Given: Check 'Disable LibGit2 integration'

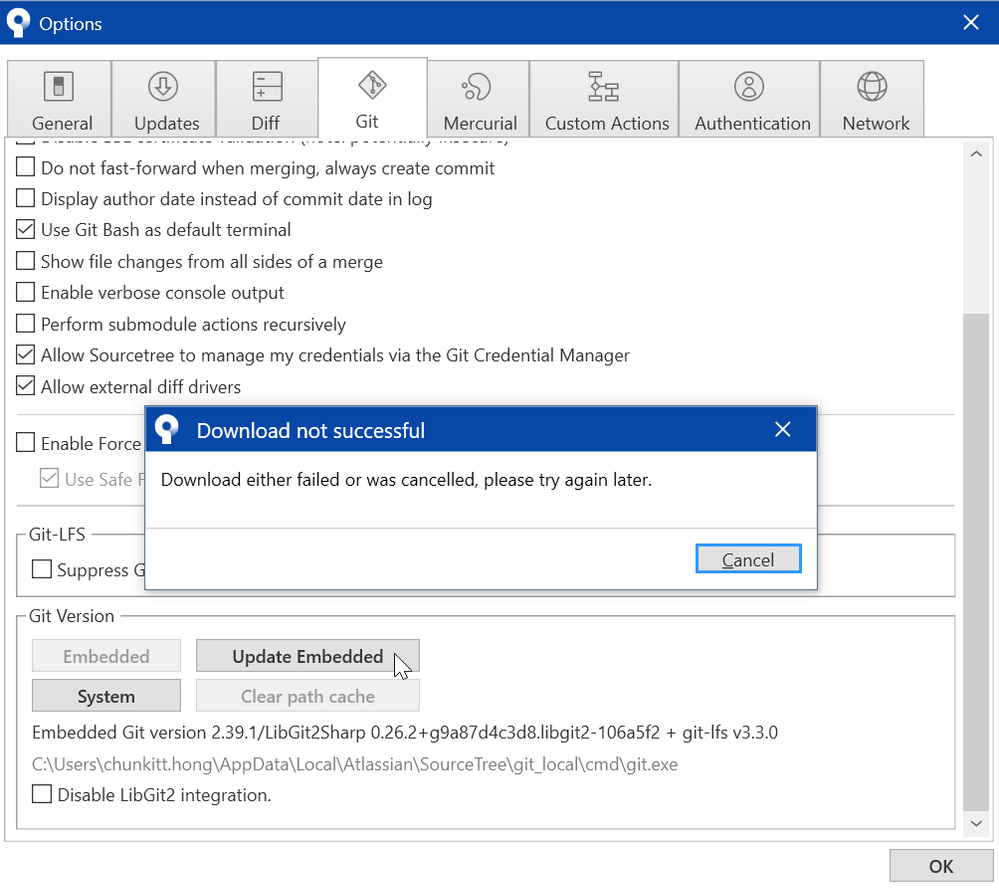Looking at the screenshot, I should [x=42, y=794].
